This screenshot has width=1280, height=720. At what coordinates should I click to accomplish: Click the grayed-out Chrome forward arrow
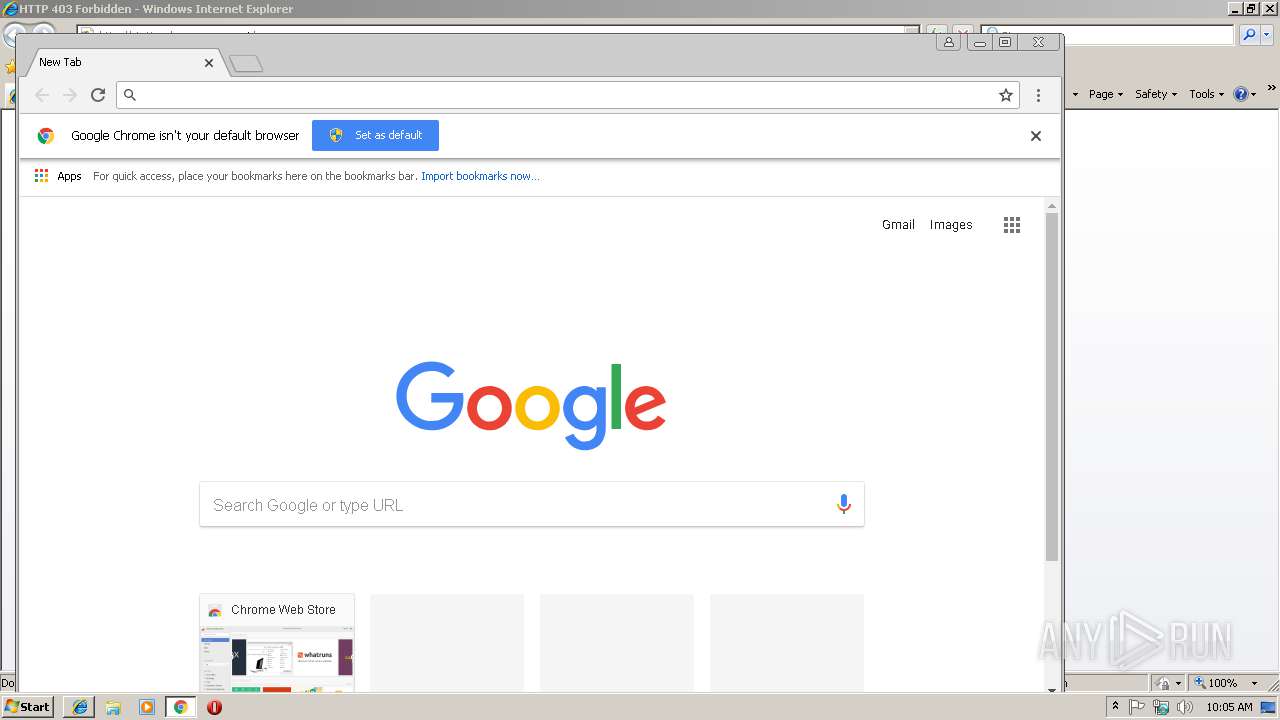pyautogui.click(x=69, y=95)
